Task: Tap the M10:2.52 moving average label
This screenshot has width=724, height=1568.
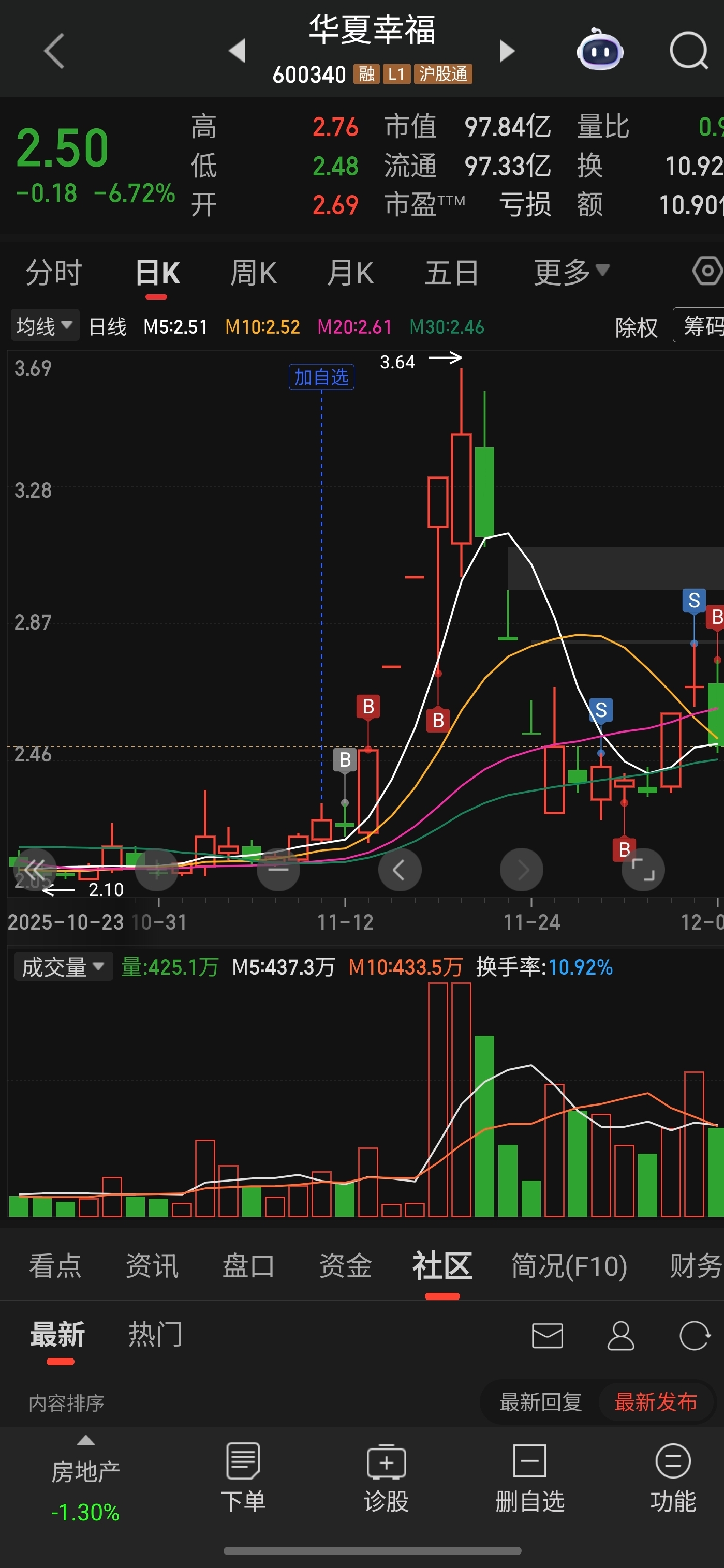Action: pyautogui.click(x=262, y=327)
